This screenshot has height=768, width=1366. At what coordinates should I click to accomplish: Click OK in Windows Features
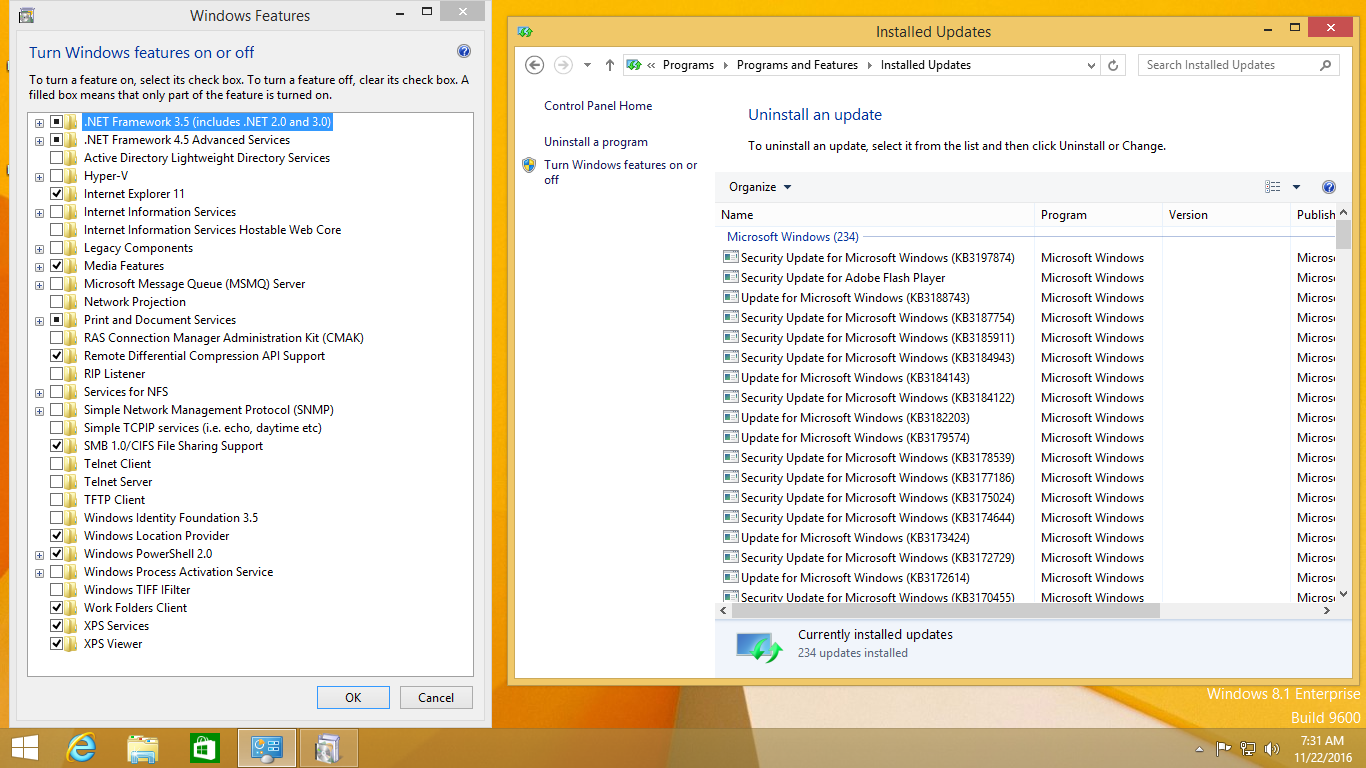pos(353,698)
